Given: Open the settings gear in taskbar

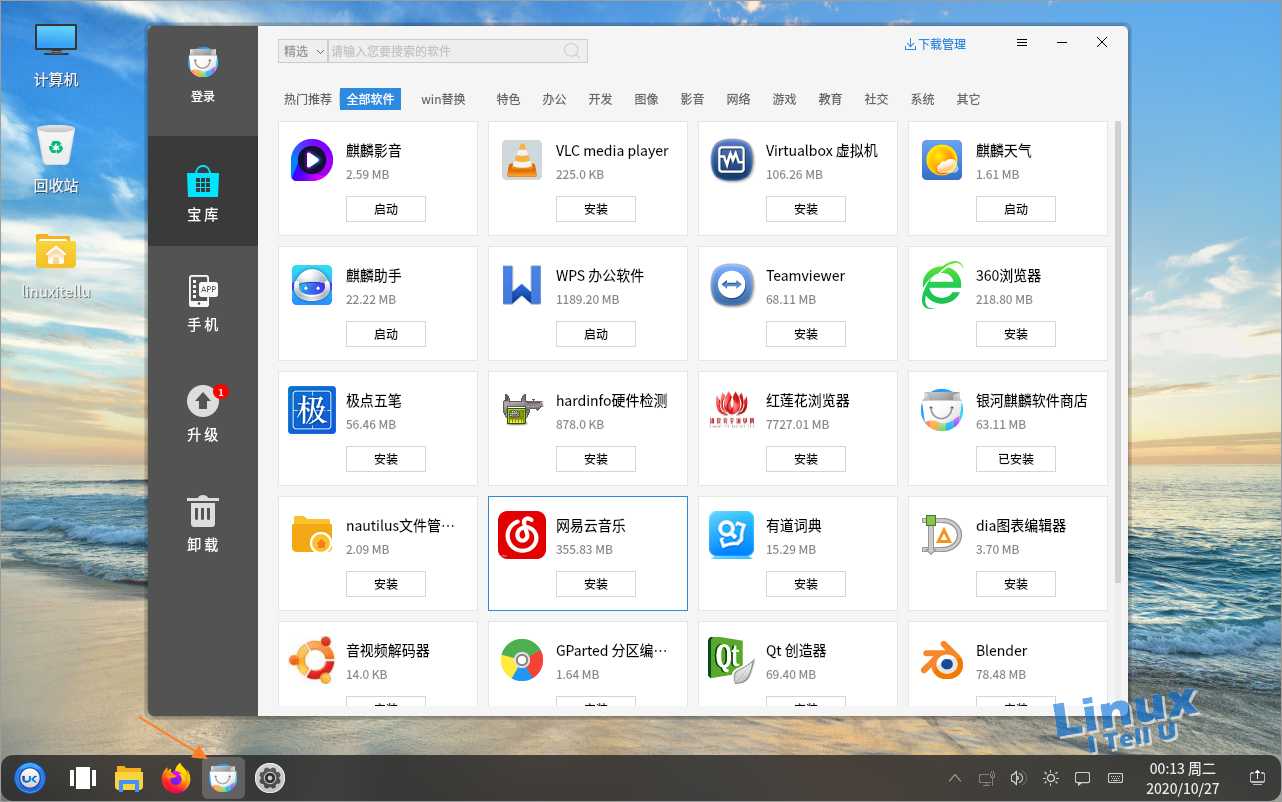Looking at the screenshot, I should (270, 777).
